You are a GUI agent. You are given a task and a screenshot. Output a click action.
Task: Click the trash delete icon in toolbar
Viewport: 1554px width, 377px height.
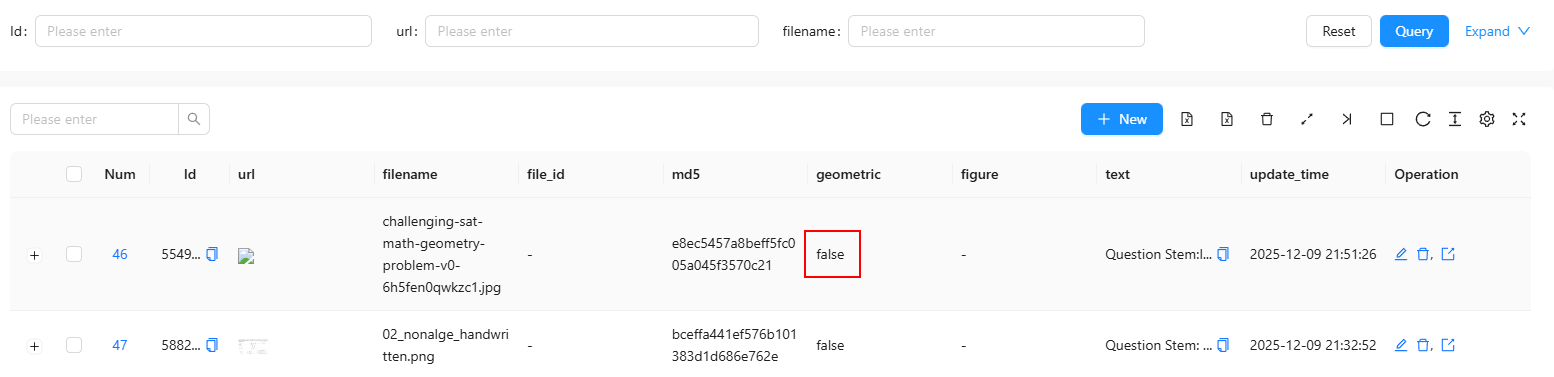[x=1266, y=119]
